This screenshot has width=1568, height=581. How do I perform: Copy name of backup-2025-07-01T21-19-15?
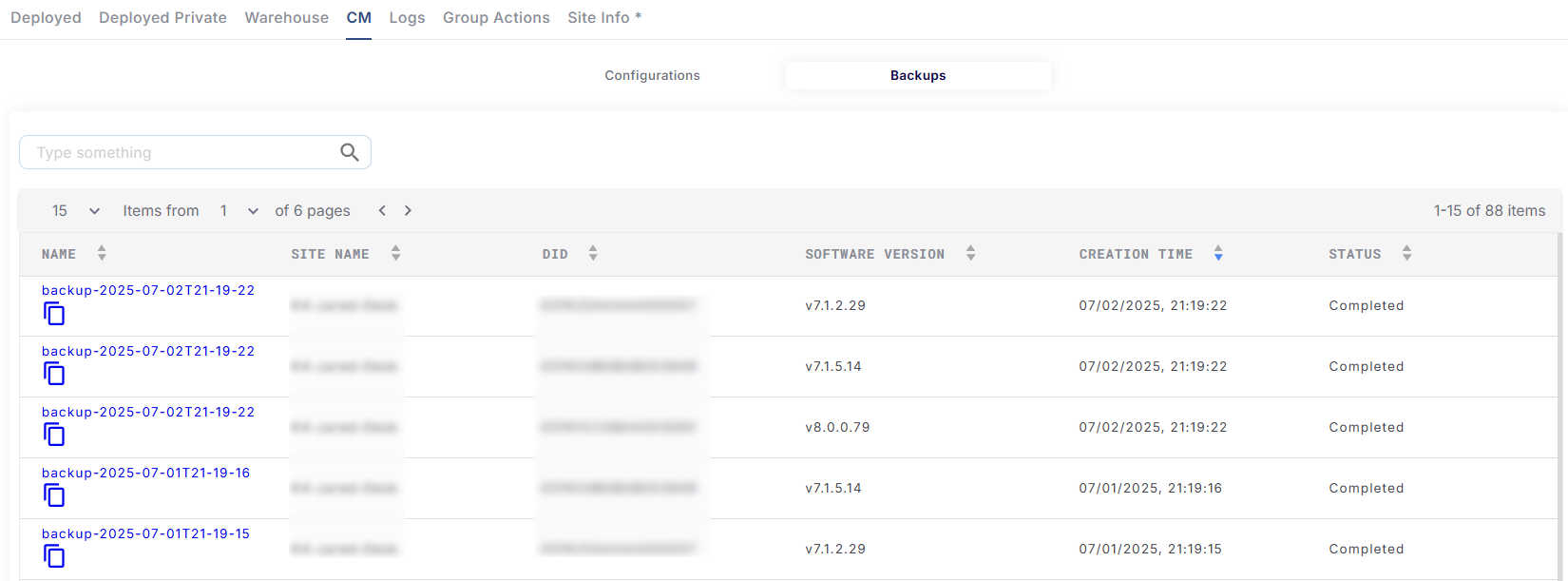tap(54, 557)
